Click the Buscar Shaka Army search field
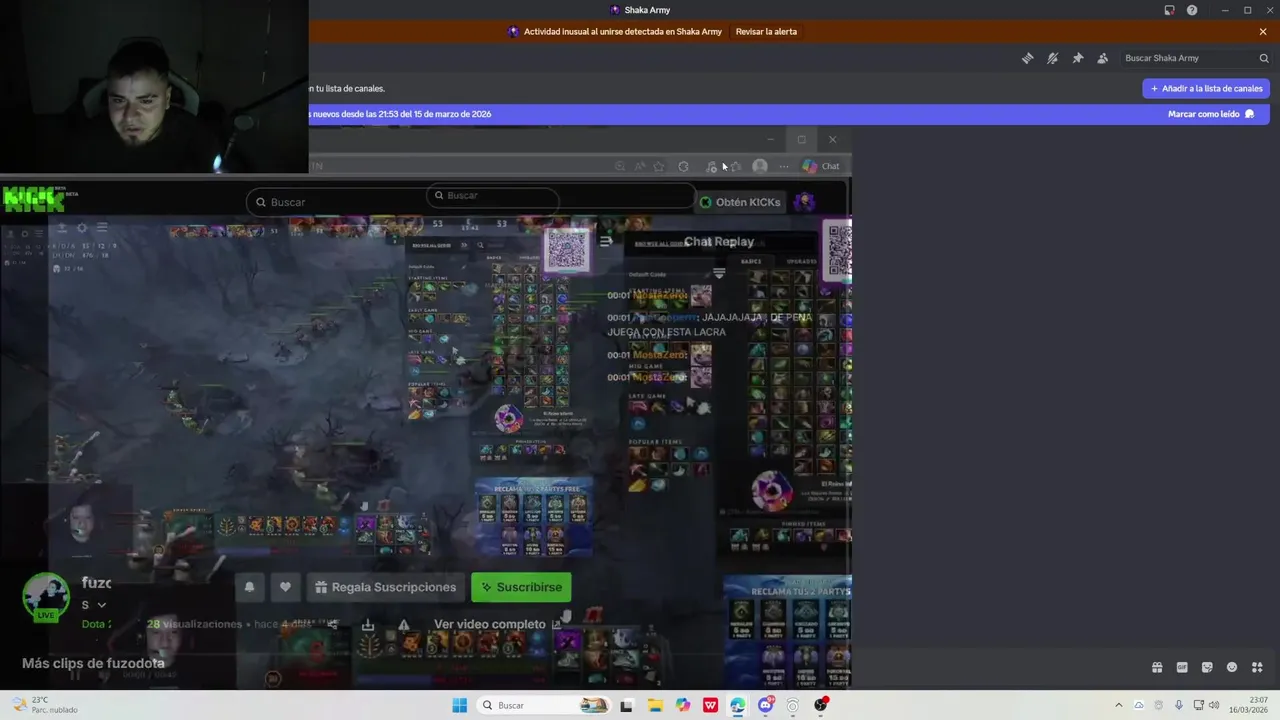1280x720 pixels. (1196, 58)
